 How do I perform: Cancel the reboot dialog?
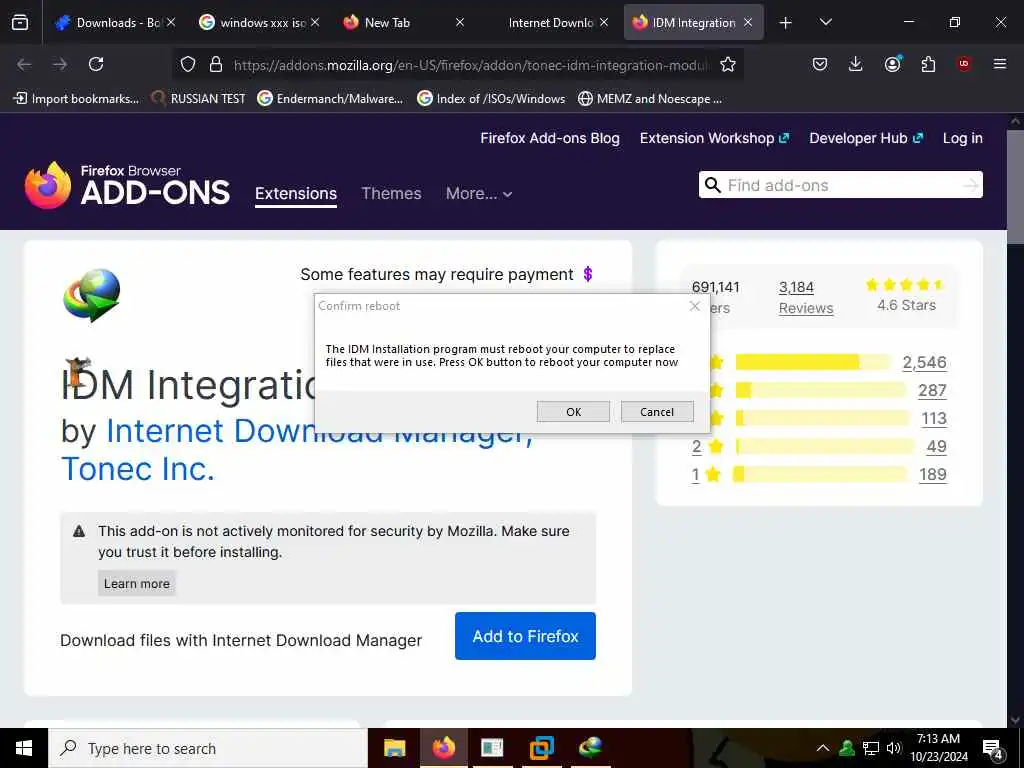point(657,411)
